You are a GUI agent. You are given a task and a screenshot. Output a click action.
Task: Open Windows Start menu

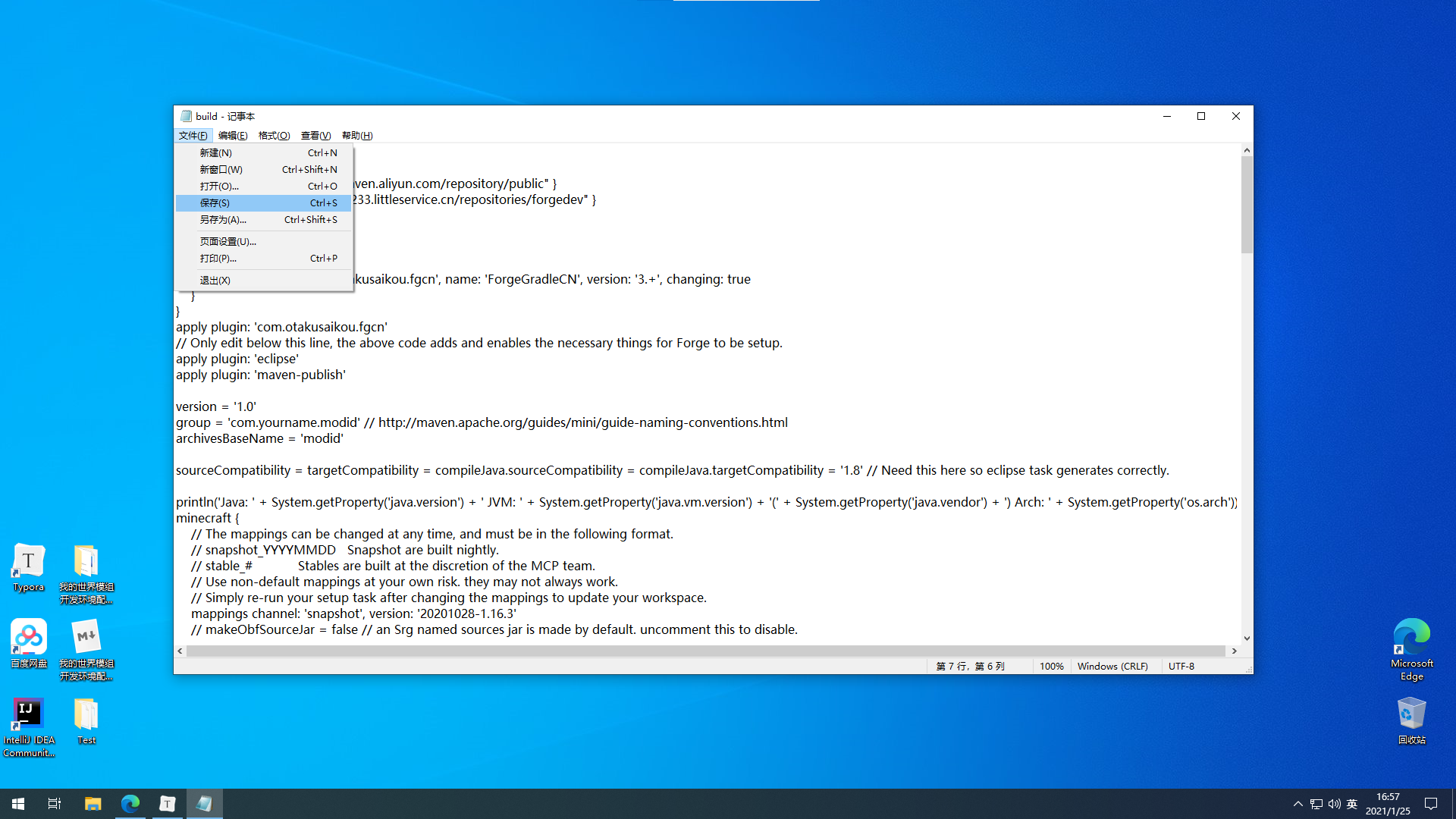click(18, 804)
